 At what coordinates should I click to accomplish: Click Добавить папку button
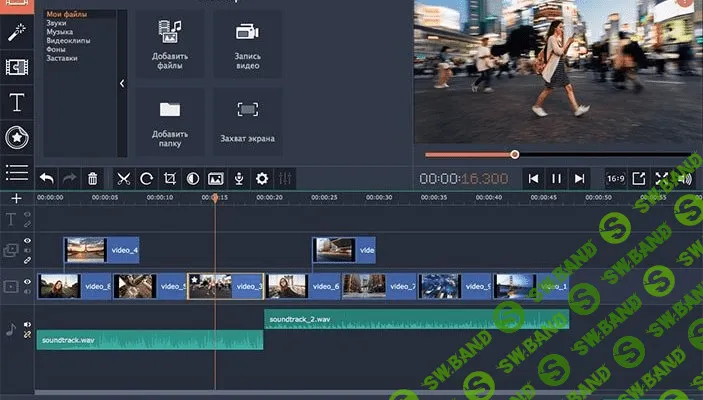[x=170, y=122]
